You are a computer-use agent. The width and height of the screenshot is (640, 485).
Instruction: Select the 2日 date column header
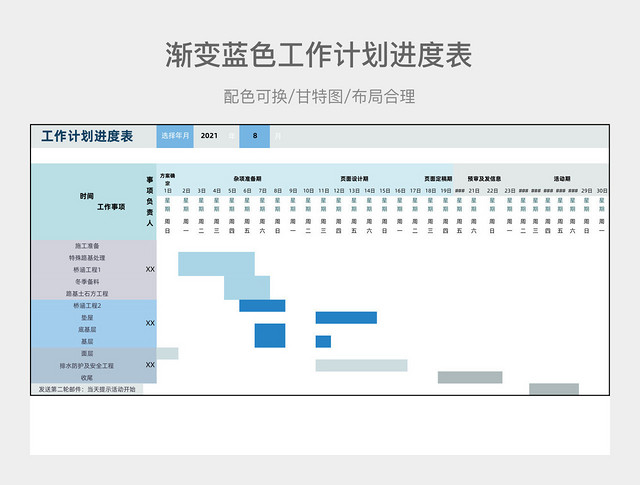(x=186, y=191)
